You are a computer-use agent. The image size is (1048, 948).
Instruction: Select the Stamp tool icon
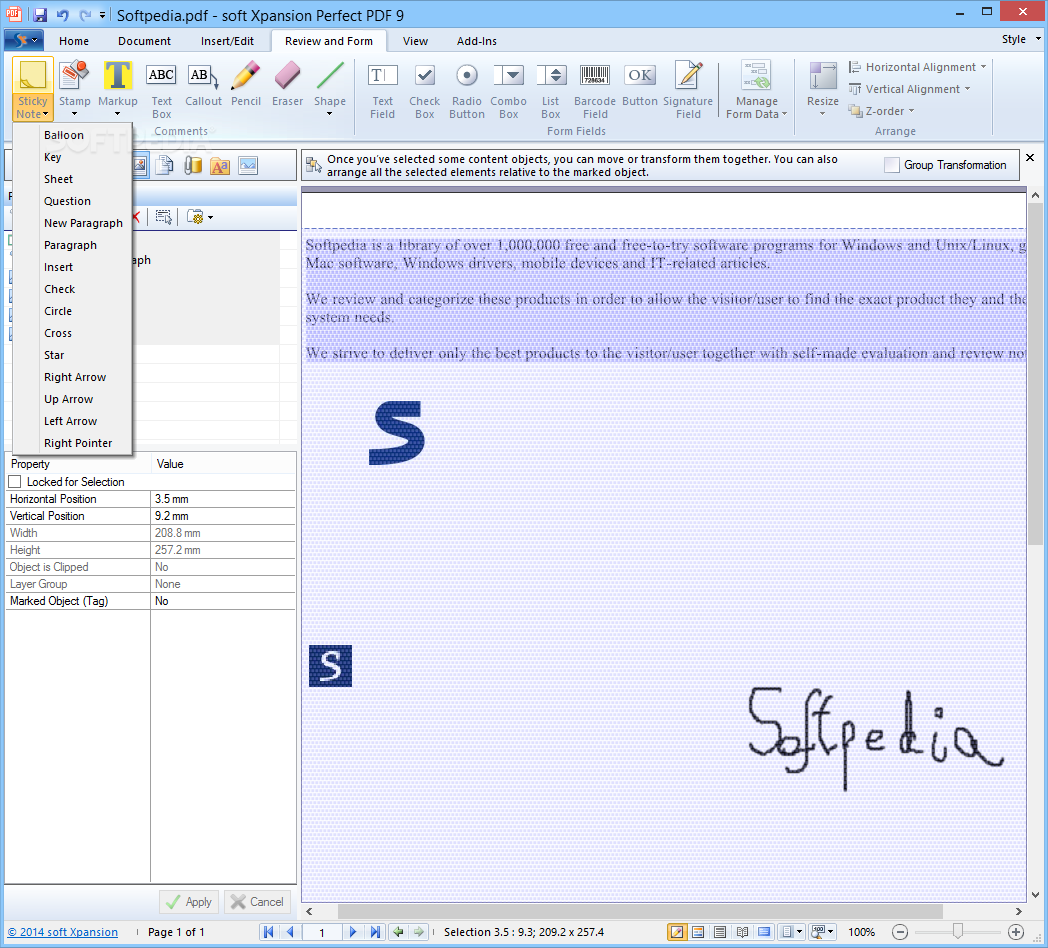click(x=74, y=75)
